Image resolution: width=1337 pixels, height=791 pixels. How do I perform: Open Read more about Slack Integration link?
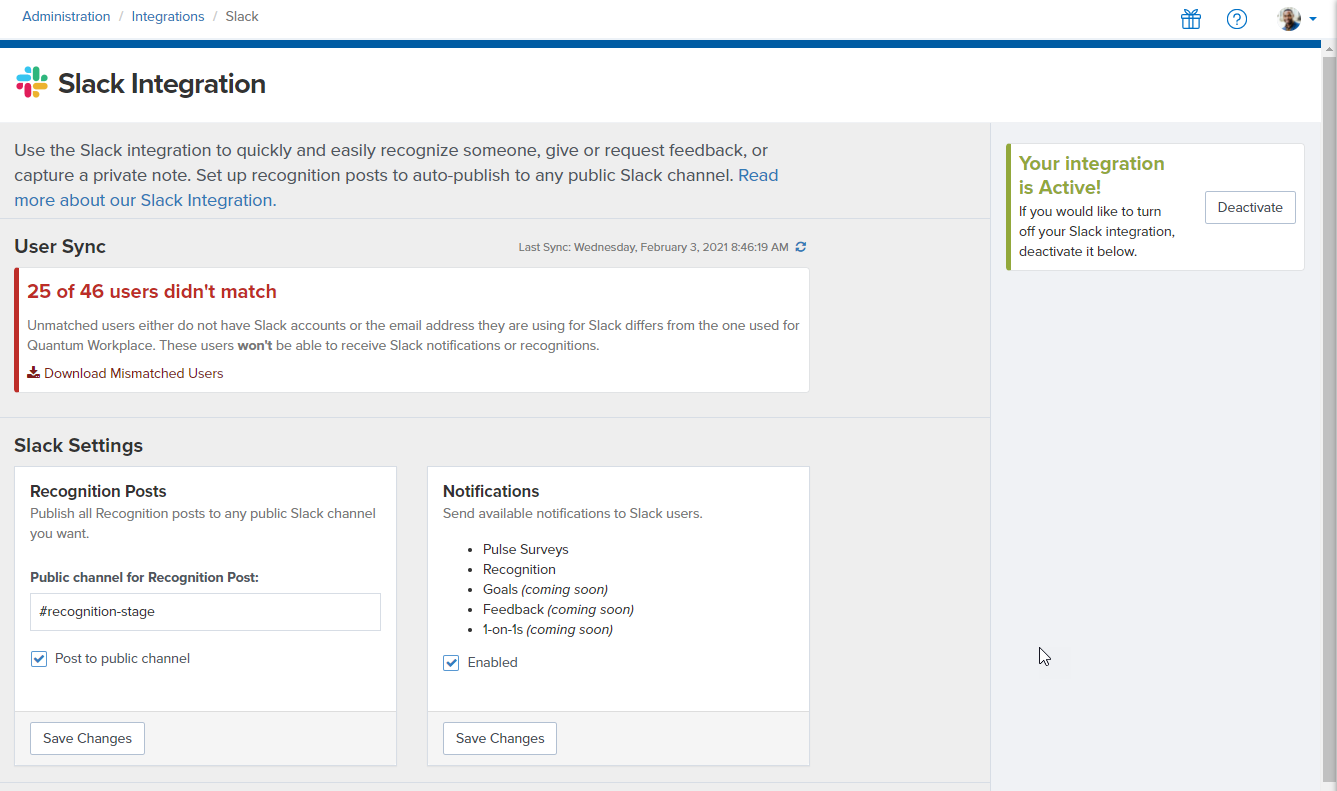click(x=396, y=188)
